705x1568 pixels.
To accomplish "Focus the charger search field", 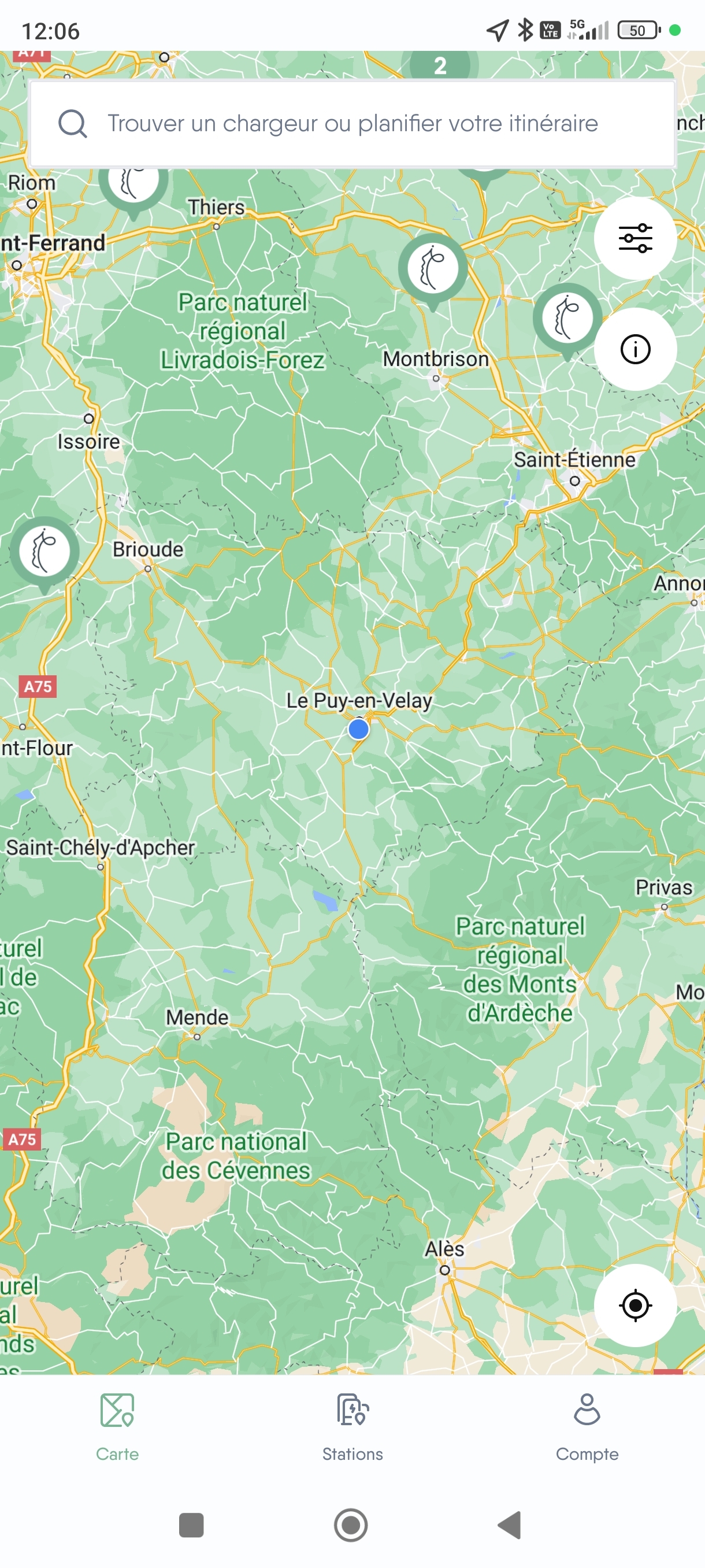I will click(353, 124).
